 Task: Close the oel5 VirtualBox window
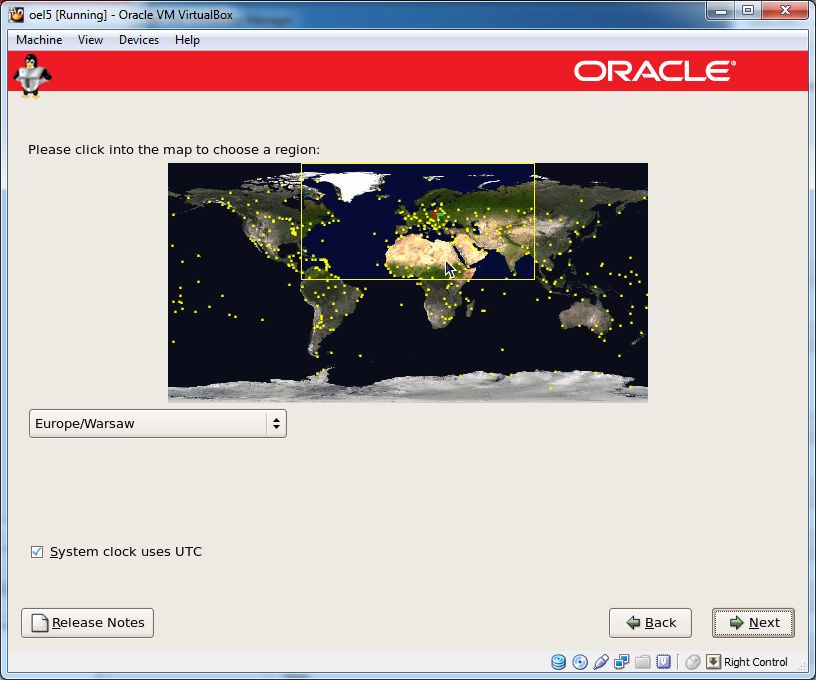click(785, 10)
